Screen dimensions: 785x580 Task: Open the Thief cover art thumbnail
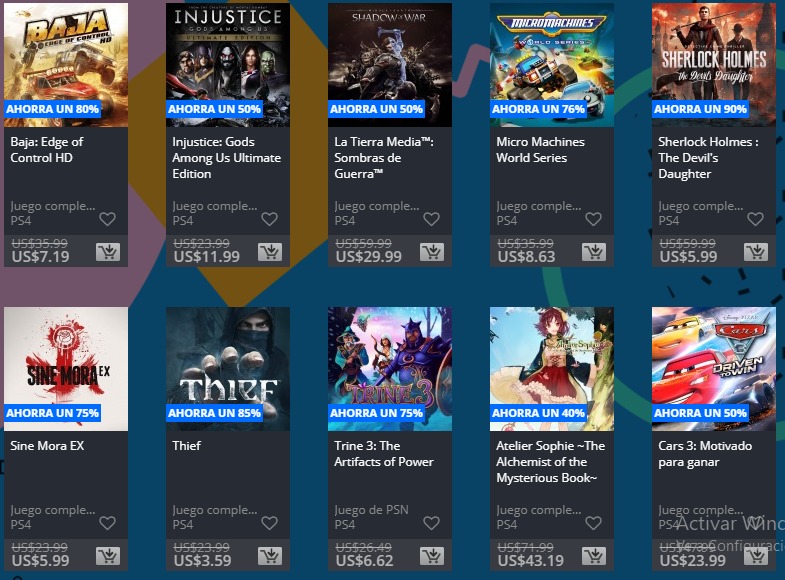coord(228,369)
